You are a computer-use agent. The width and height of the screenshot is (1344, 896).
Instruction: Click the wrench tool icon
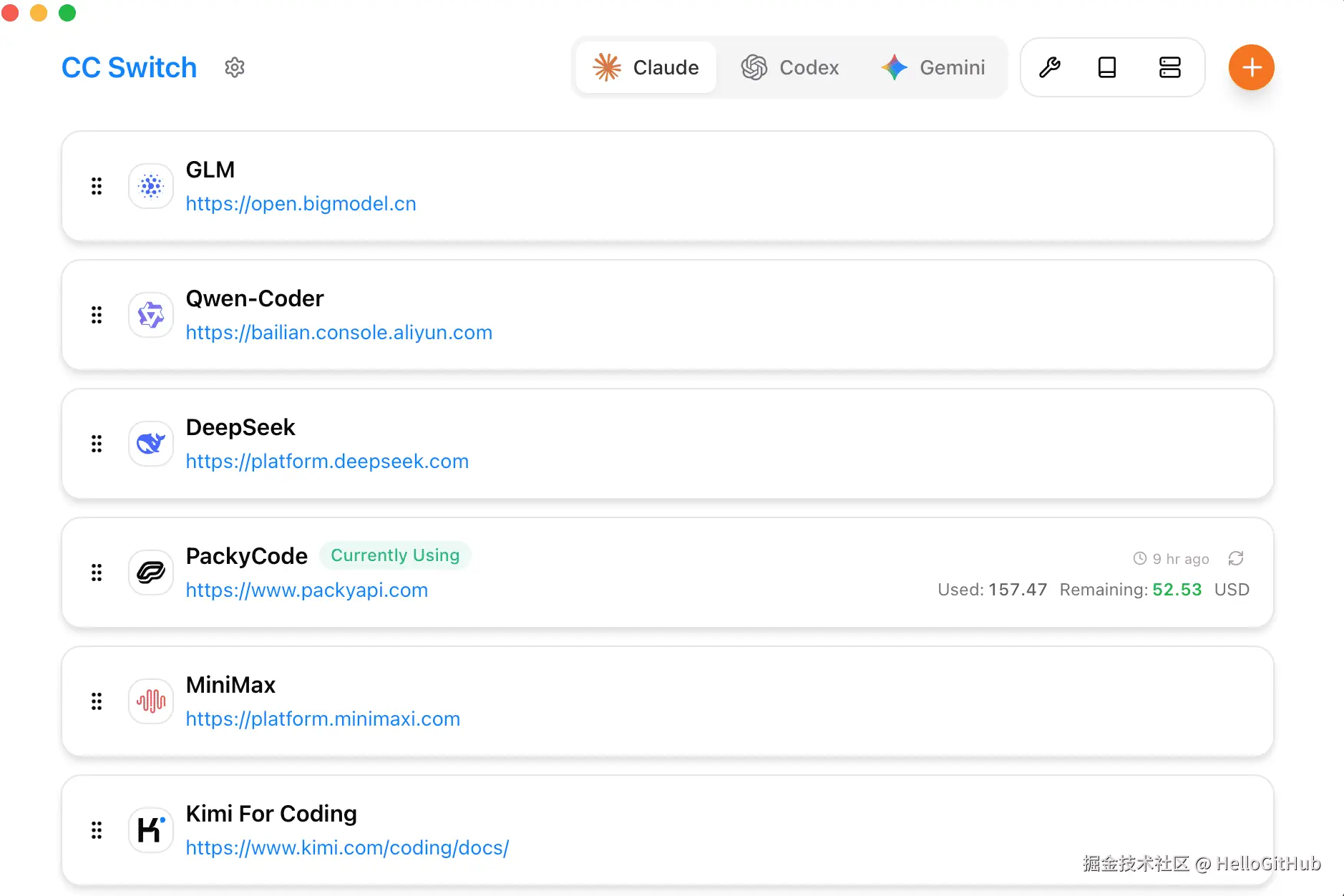(x=1049, y=67)
